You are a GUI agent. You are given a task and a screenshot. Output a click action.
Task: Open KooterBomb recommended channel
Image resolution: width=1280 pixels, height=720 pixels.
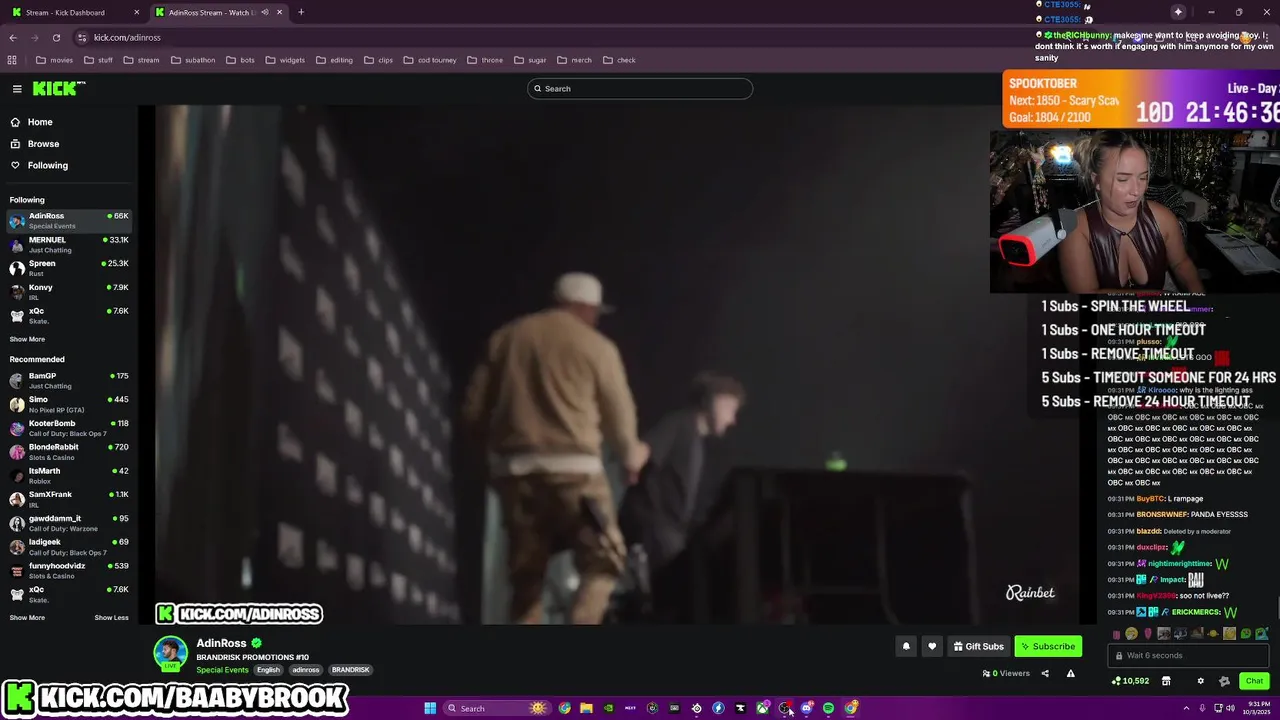point(68,428)
